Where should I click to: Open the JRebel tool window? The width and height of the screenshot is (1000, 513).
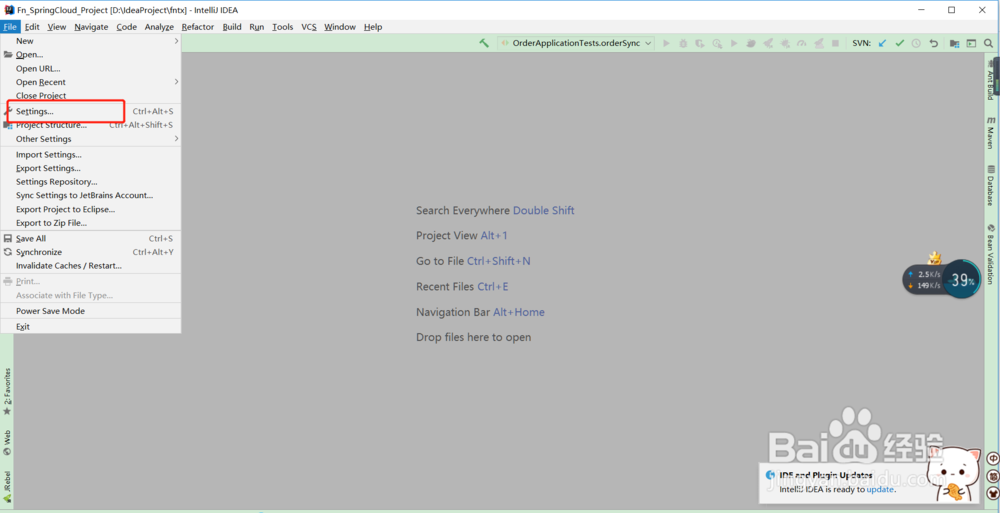[x=7, y=486]
